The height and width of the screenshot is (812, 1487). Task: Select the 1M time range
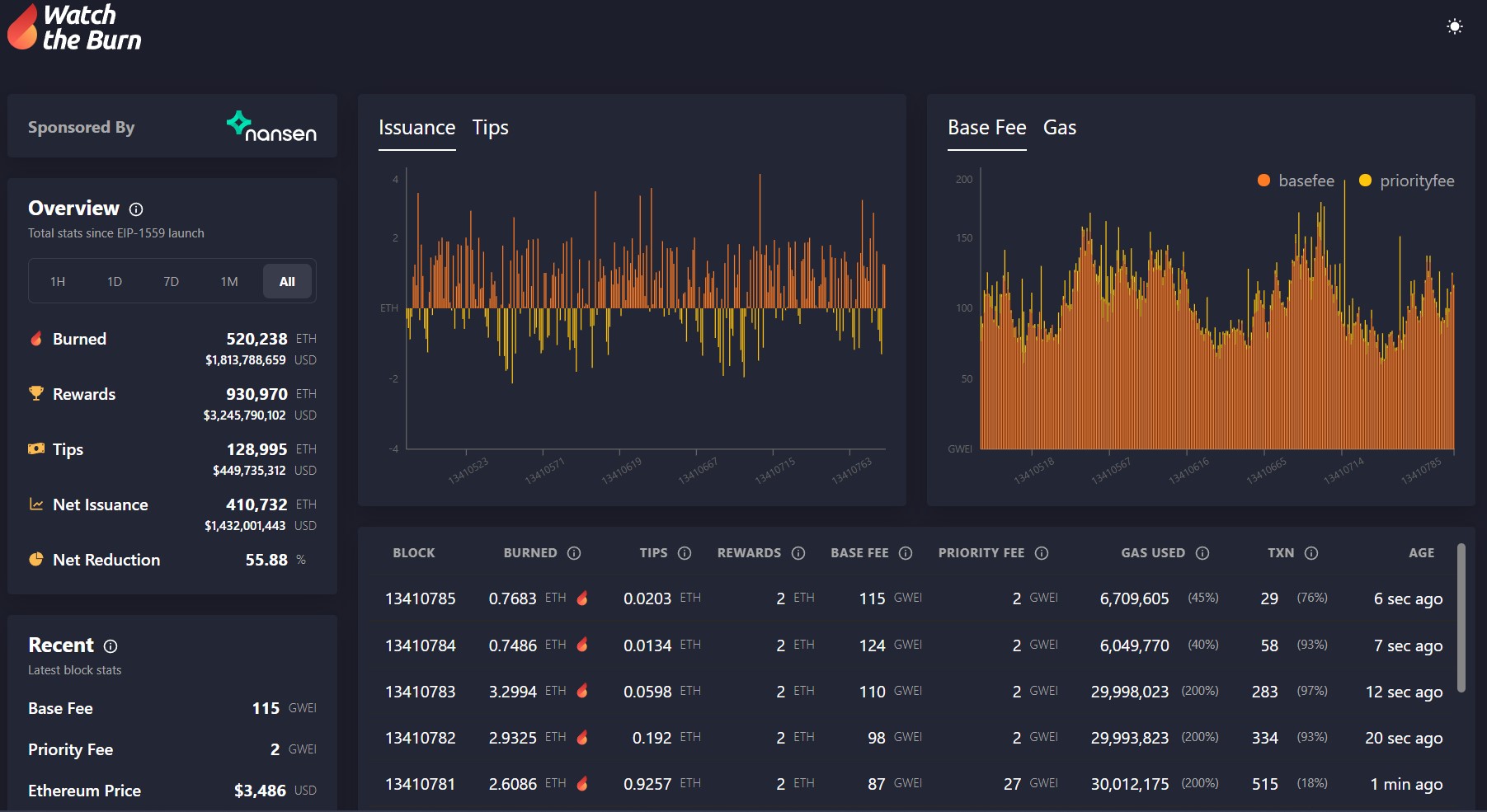(229, 282)
